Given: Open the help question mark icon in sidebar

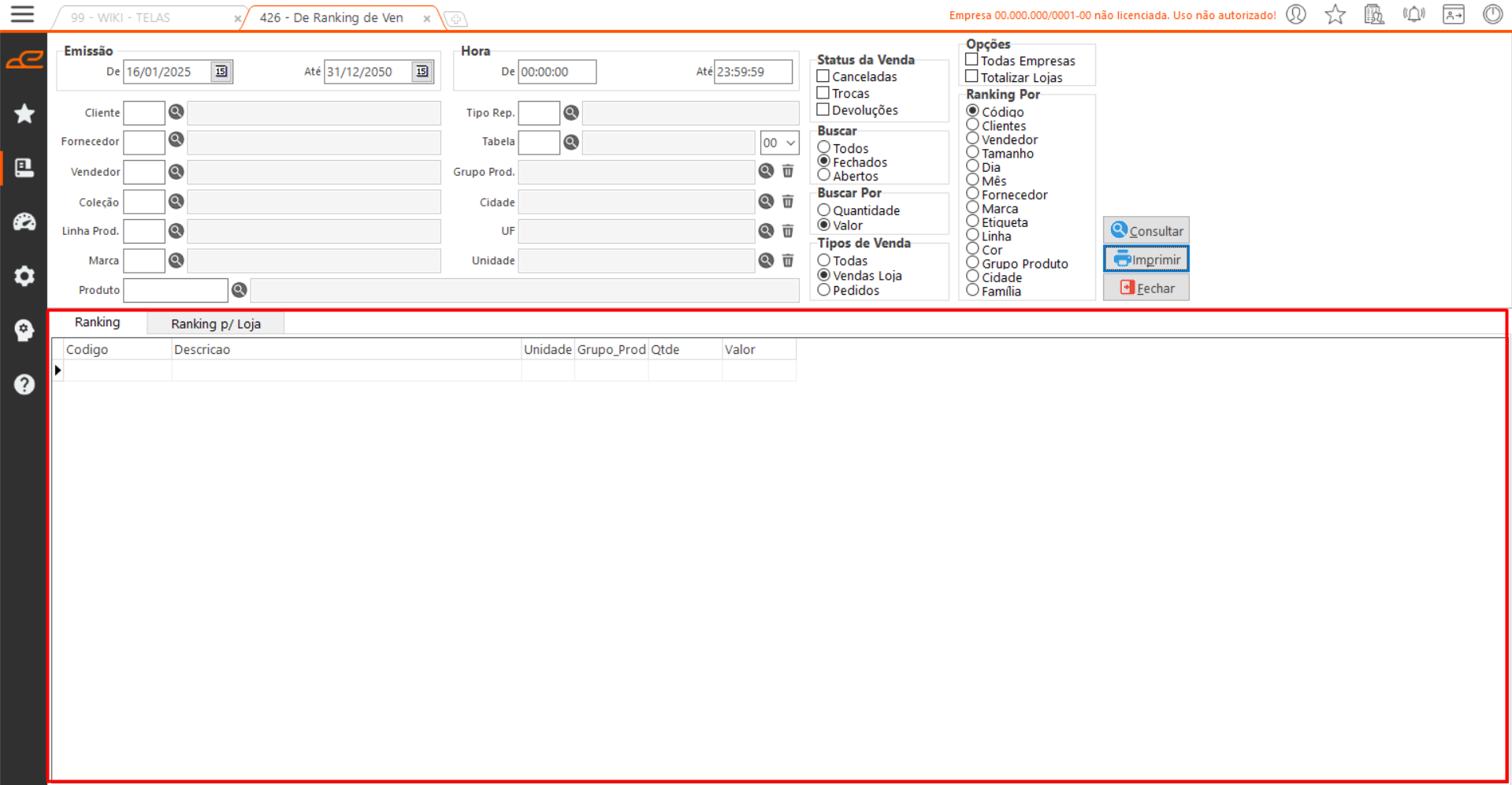Looking at the screenshot, I should coord(24,385).
